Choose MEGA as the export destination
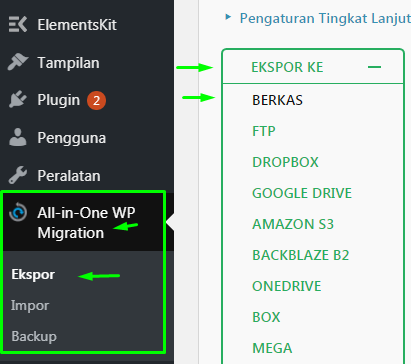Screen dimensions: 411x364 [x=272, y=348]
